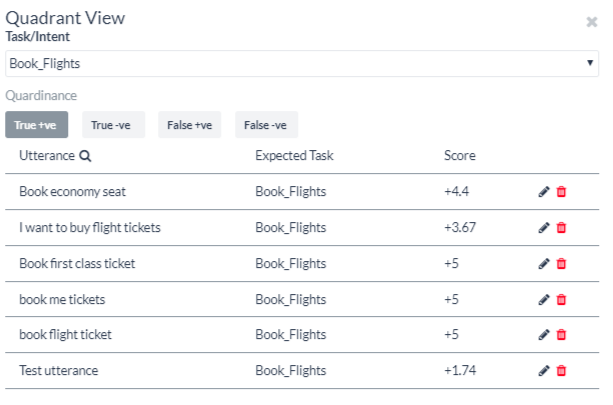Screen dimensions: 613x405
Task: Edit the 'Book economy seat' utterance
Action: [544, 192]
